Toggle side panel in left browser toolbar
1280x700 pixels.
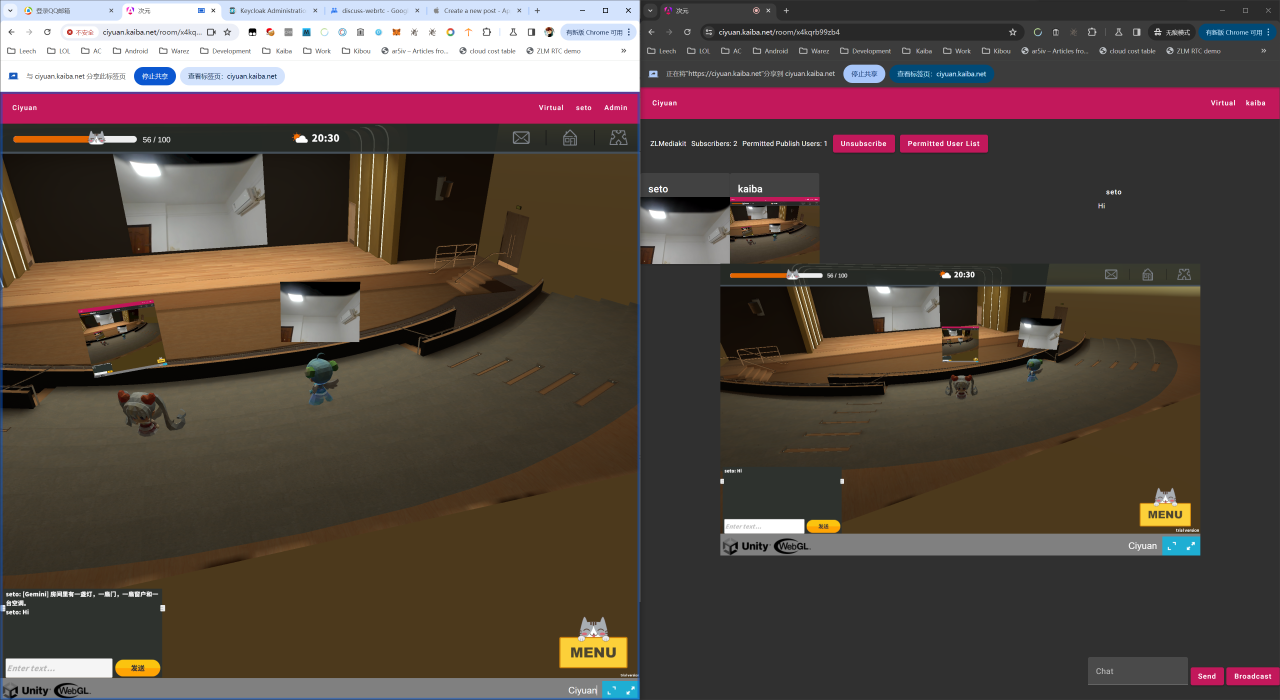click(x=531, y=32)
